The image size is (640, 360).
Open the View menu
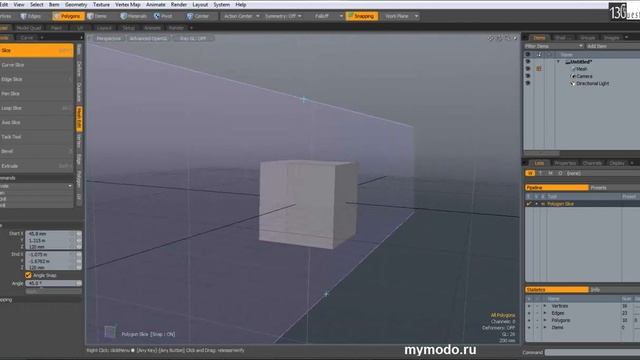(x=19, y=4)
